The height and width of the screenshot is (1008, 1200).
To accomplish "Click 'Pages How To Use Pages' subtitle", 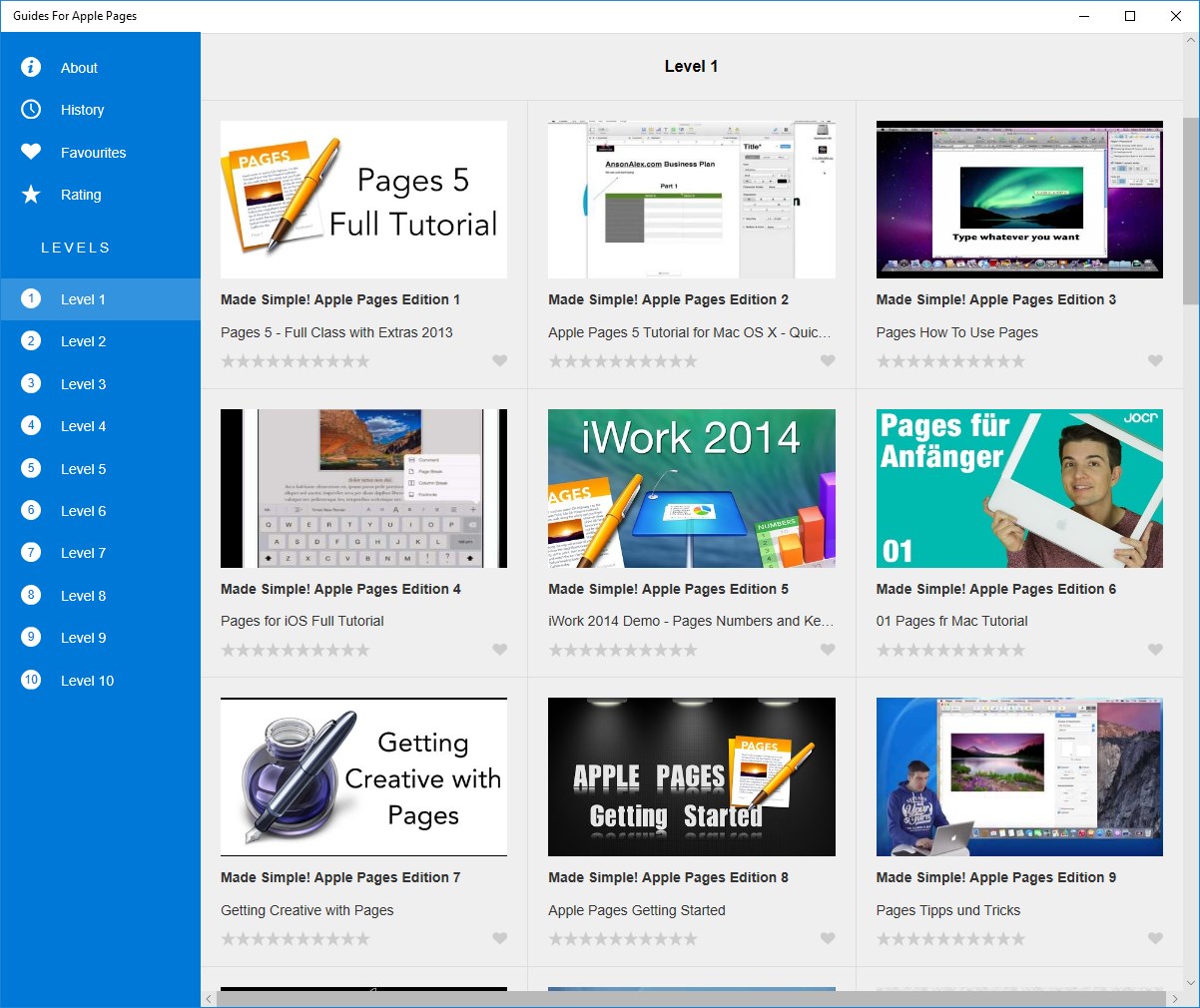I will pyautogui.click(x=957, y=332).
